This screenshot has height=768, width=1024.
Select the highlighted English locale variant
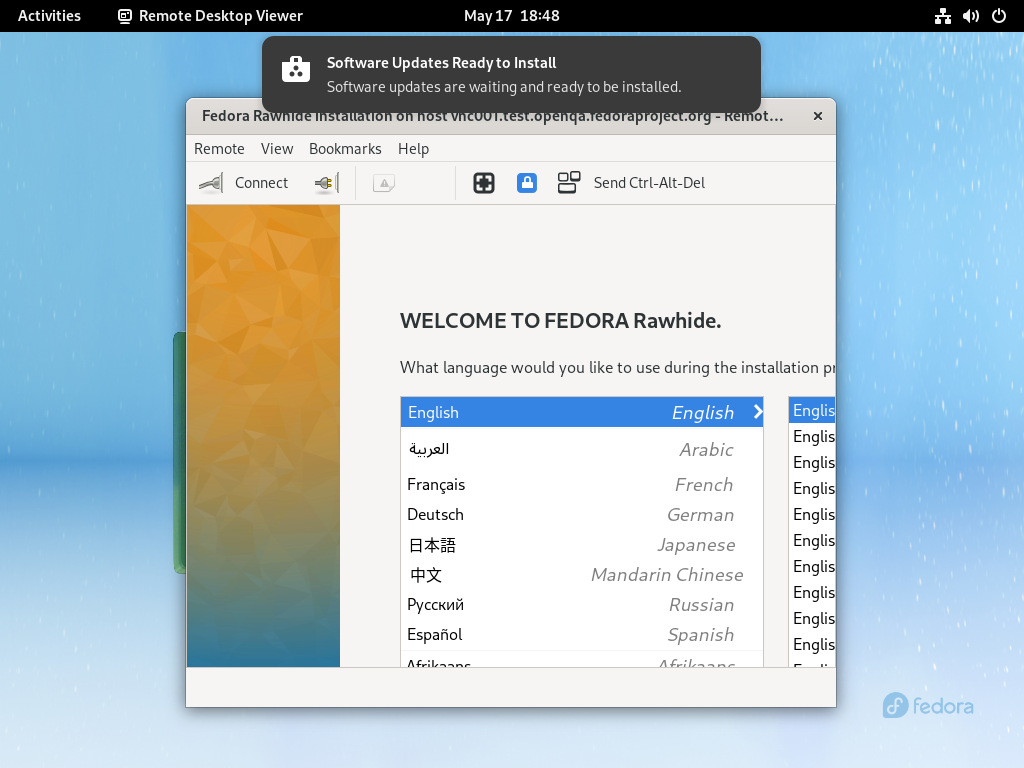pos(812,410)
